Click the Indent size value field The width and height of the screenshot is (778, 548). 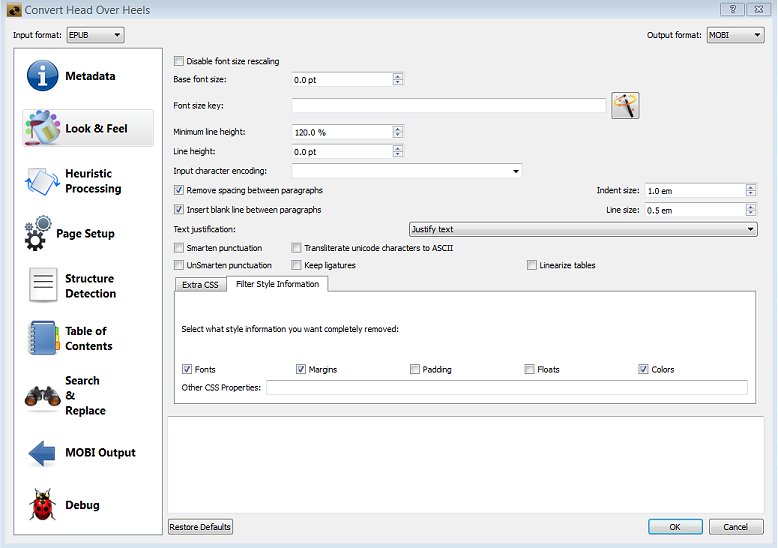click(x=695, y=191)
